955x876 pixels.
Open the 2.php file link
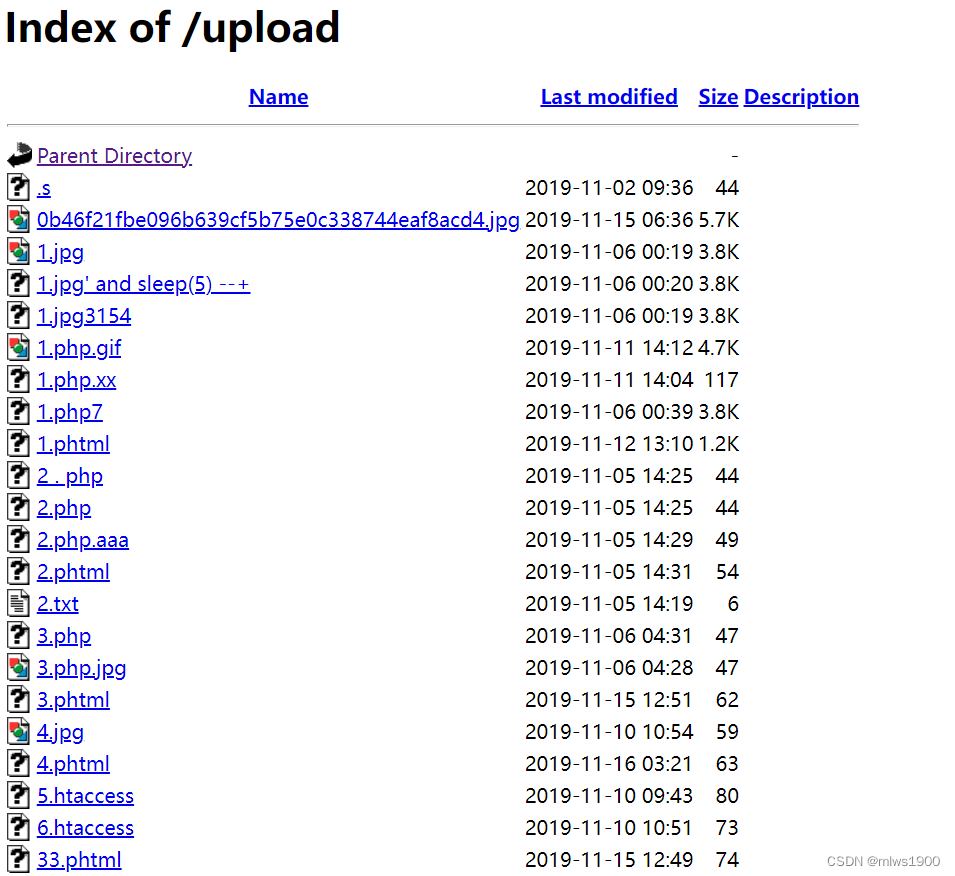tap(64, 508)
